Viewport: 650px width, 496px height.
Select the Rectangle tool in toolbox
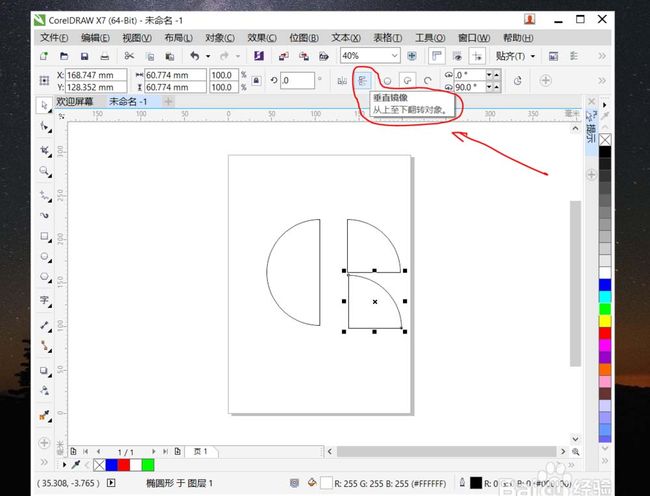(x=44, y=236)
